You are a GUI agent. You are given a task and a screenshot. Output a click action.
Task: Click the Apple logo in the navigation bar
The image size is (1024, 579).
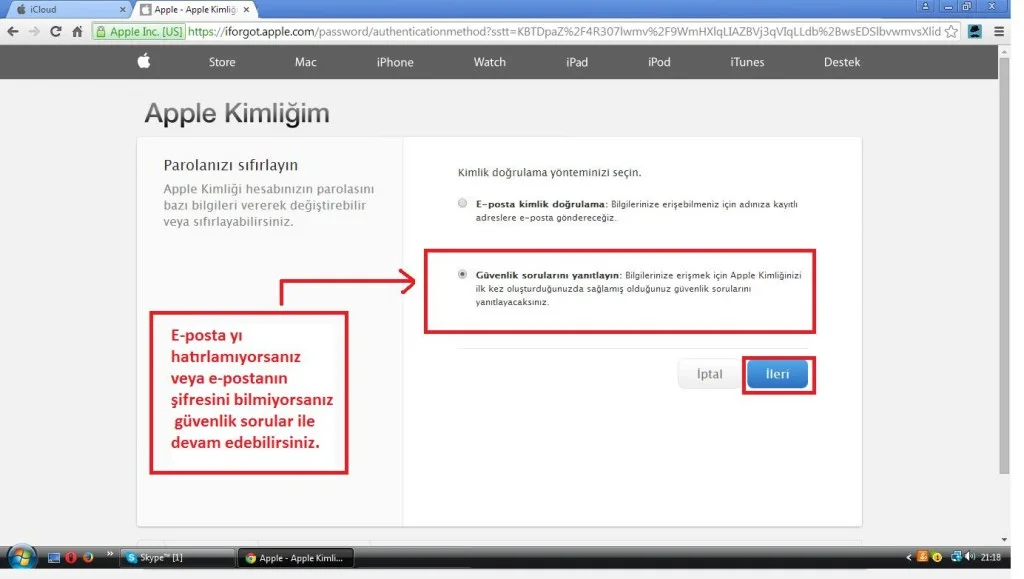[x=144, y=61]
